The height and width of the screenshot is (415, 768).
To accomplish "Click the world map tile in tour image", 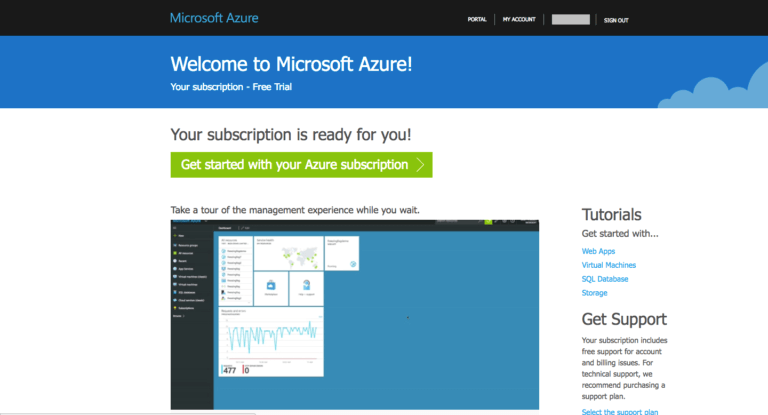I will pos(288,253).
